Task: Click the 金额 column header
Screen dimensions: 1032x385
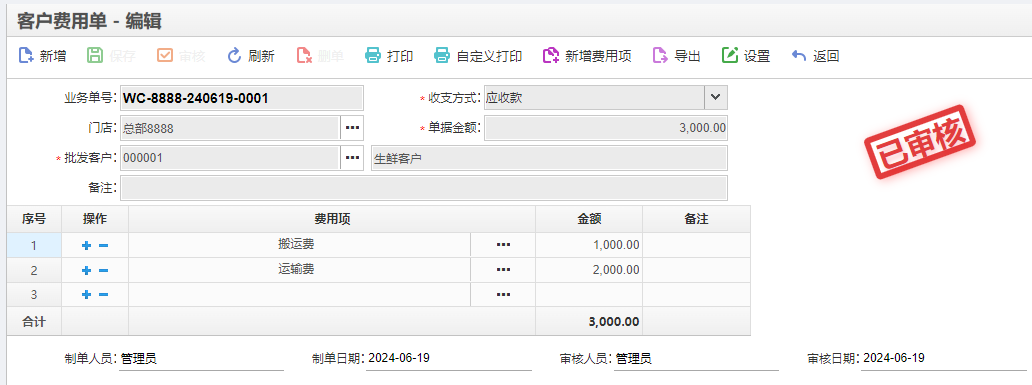Action: click(589, 219)
